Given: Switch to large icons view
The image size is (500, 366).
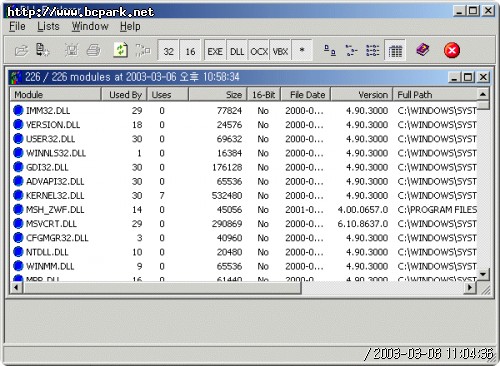Looking at the screenshot, I should [330, 51].
